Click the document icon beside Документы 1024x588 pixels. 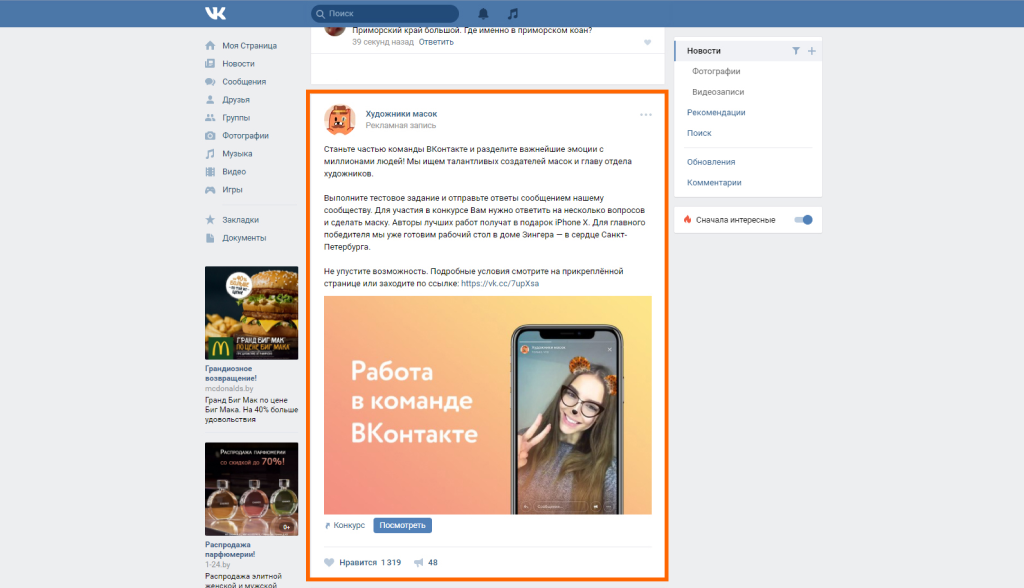tap(210, 238)
